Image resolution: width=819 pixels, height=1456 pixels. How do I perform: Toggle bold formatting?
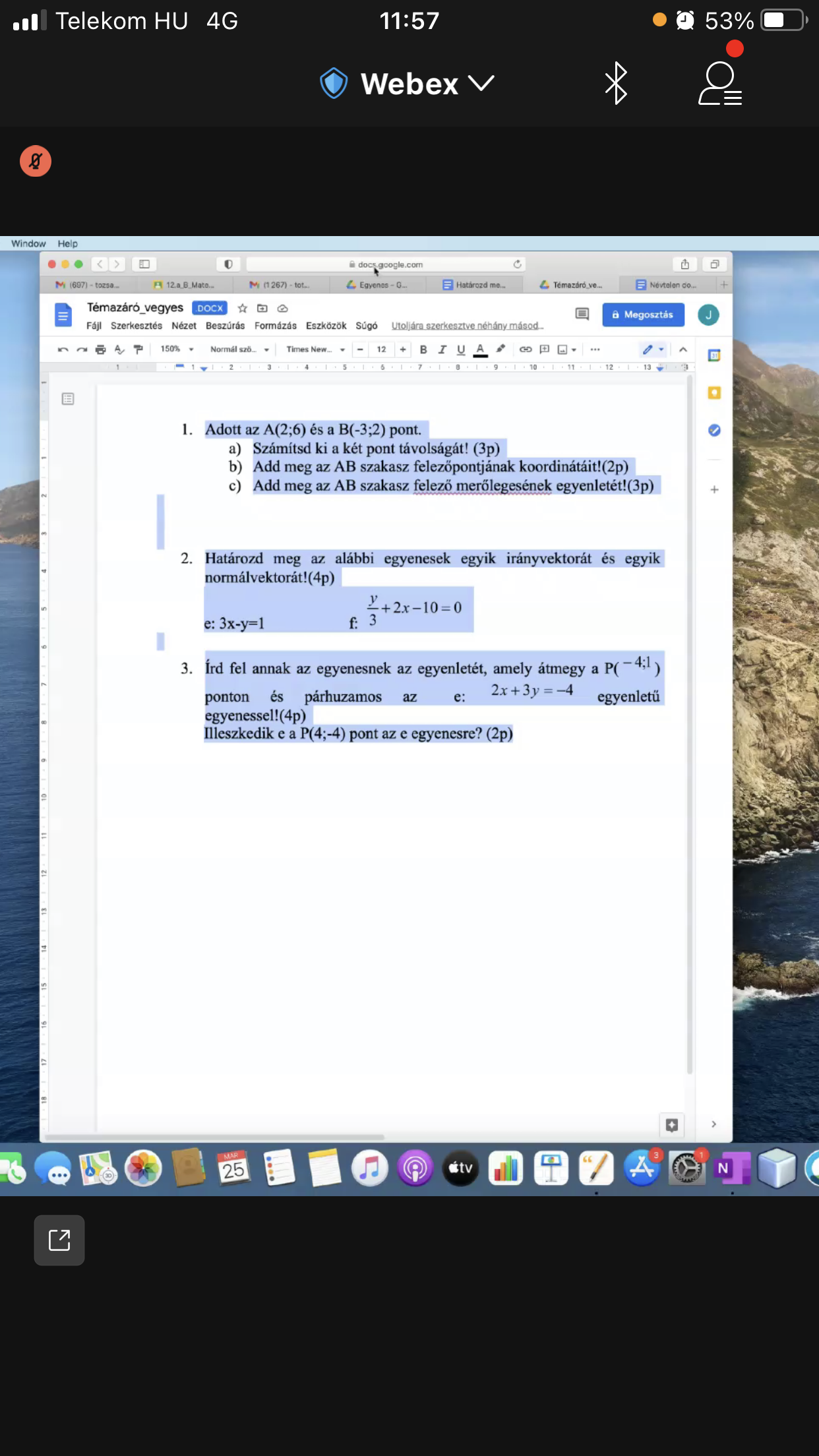[423, 349]
